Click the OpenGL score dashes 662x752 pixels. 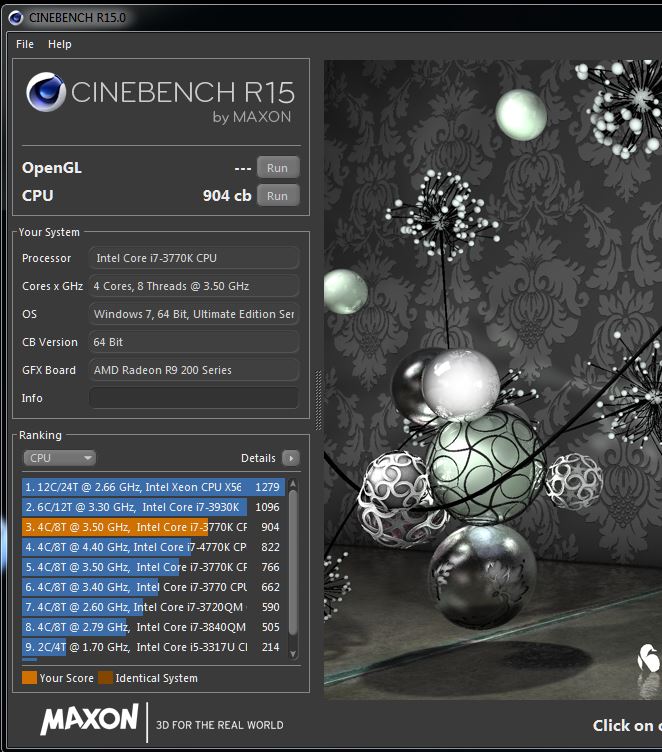(243, 168)
